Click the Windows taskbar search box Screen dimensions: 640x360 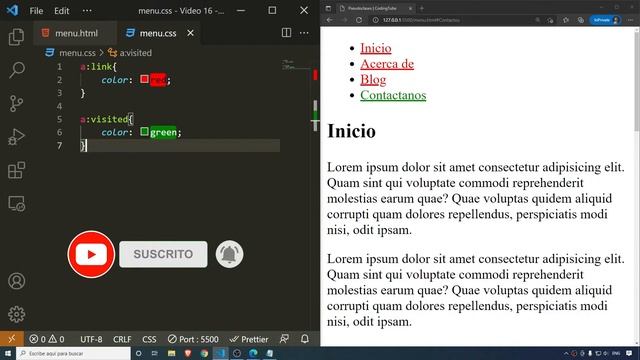click(x=73, y=353)
